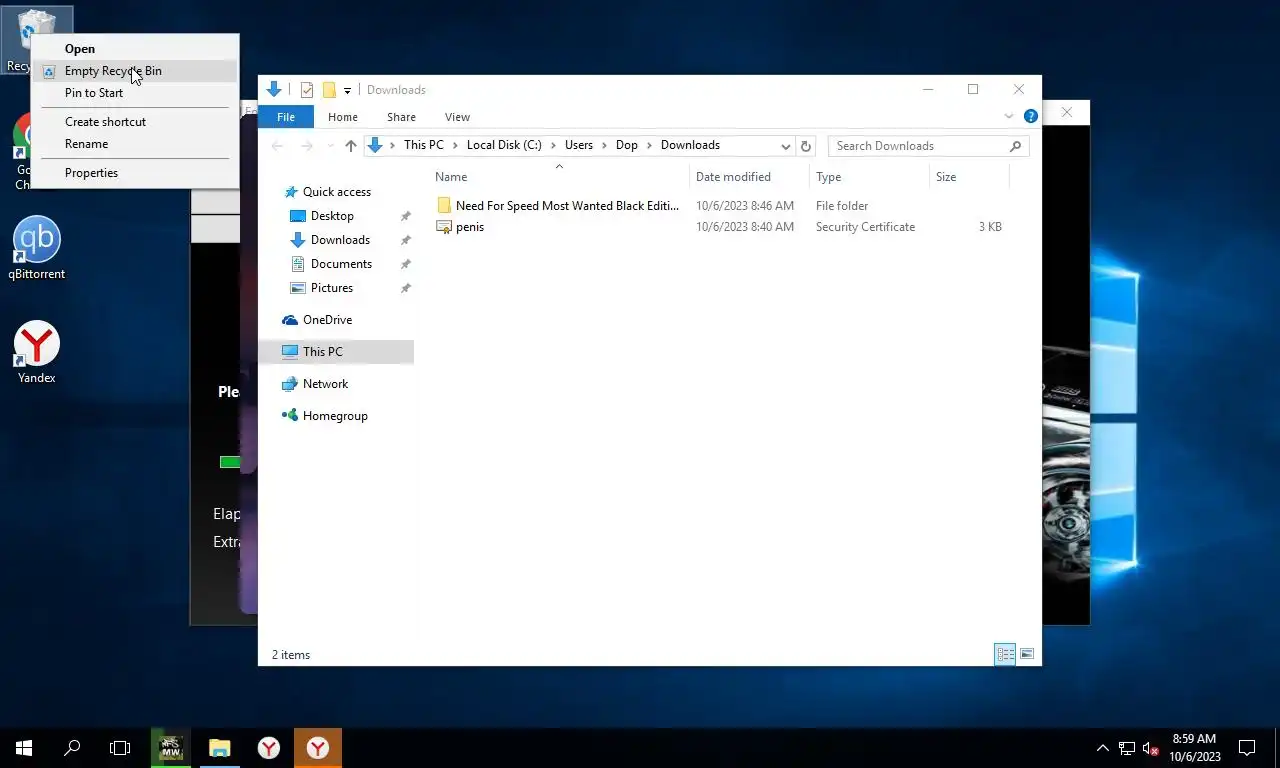This screenshot has height=768, width=1280.
Task: Open Desktop in Quick access
Action: [332, 216]
